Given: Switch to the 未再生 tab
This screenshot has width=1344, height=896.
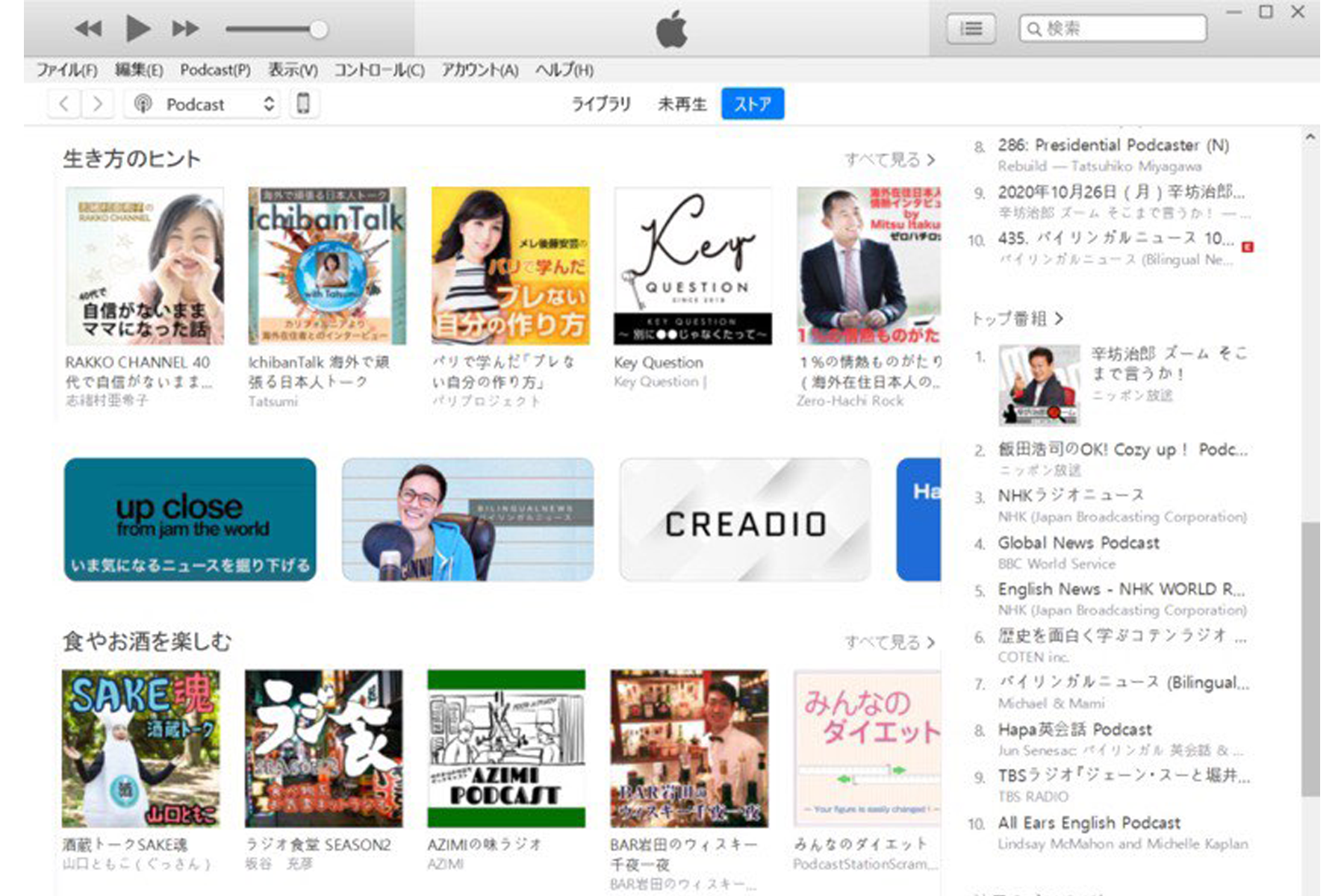Looking at the screenshot, I should (x=682, y=104).
